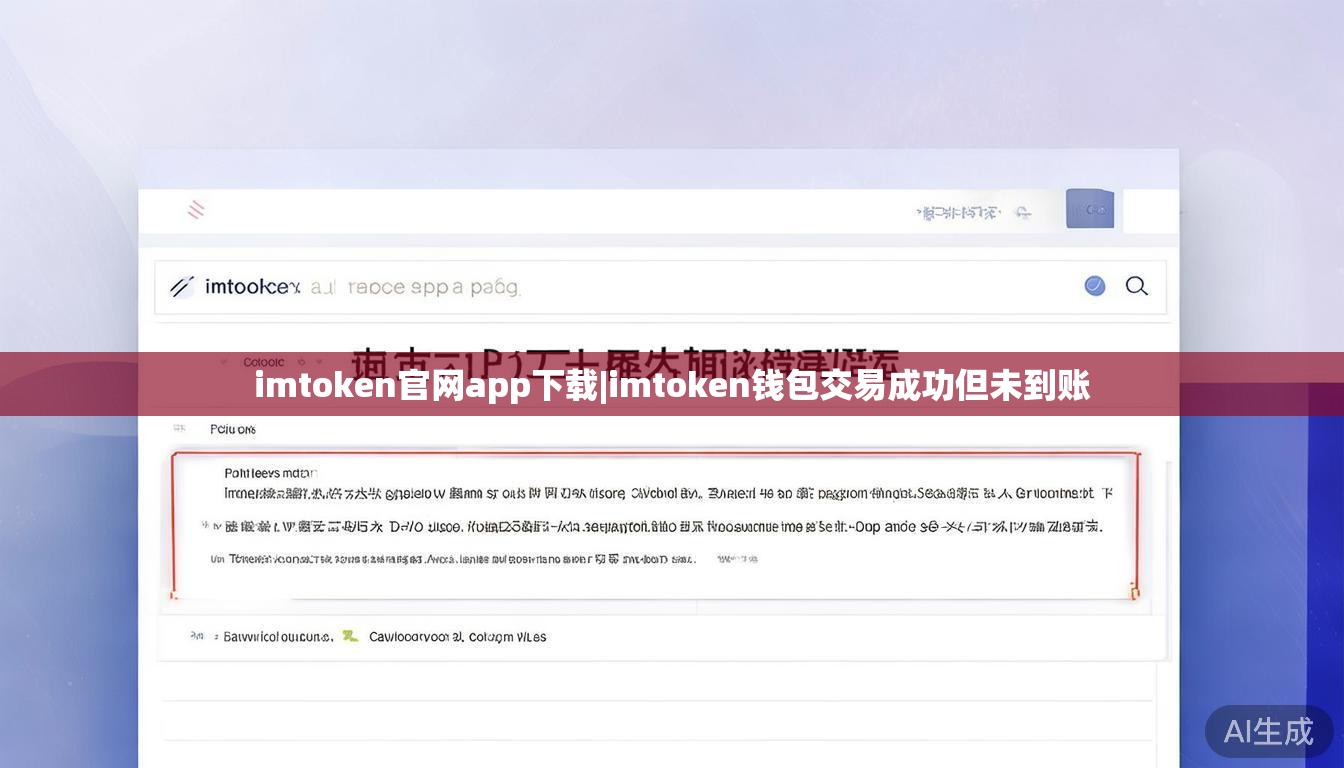Click the red corner handle of highlighted box
Viewport: 1344px width, 768px height.
1135,593
